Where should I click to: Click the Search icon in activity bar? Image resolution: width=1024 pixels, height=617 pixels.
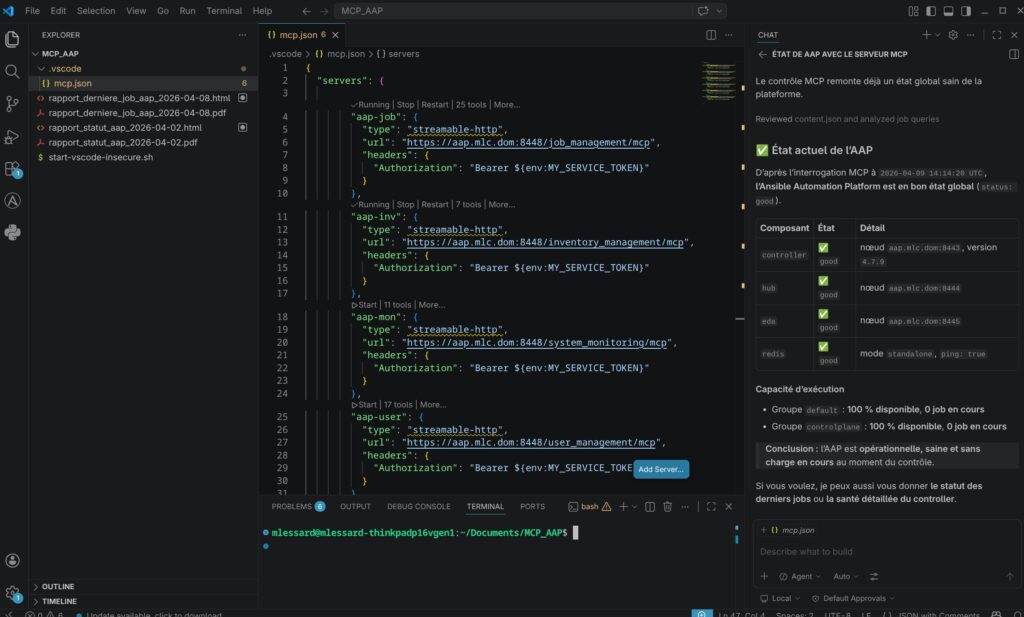tap(12, 72)
